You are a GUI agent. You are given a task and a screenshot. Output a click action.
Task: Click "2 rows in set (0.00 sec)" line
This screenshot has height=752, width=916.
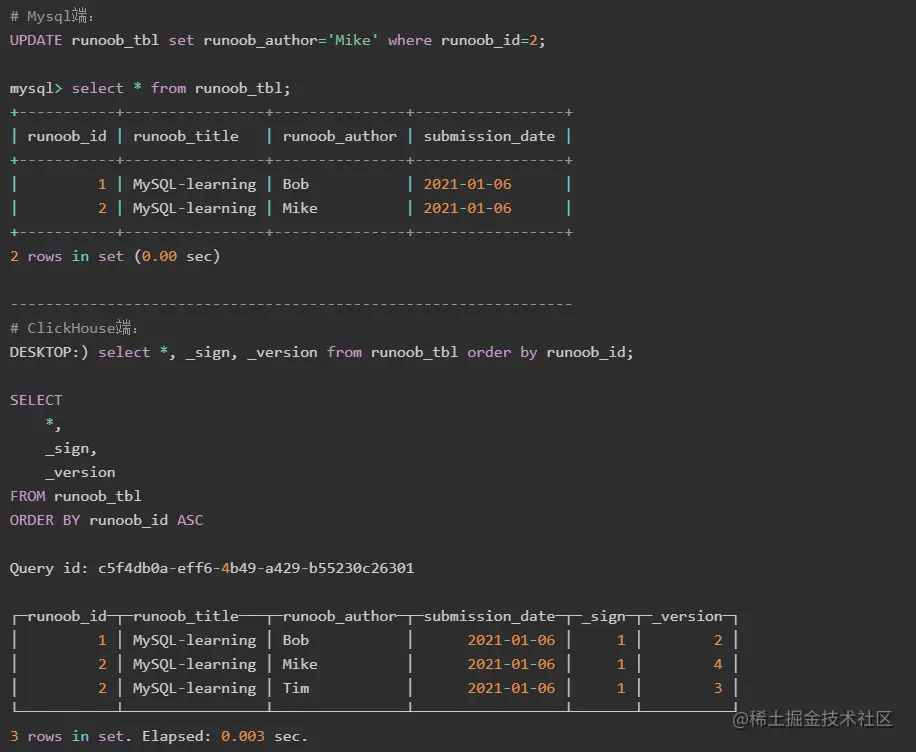point(114,256)
